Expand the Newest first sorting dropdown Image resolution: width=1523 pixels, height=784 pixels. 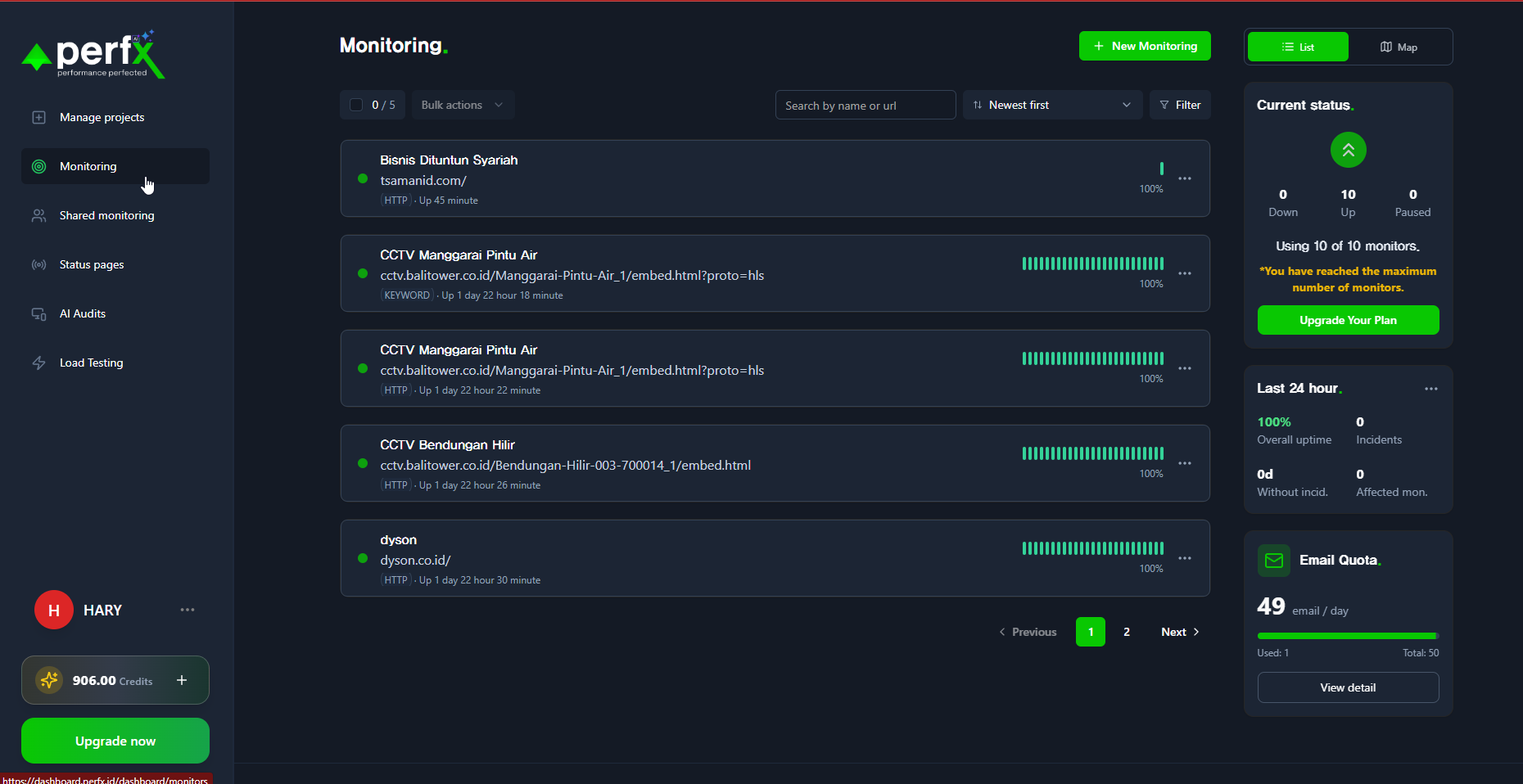click(1051, 105)
